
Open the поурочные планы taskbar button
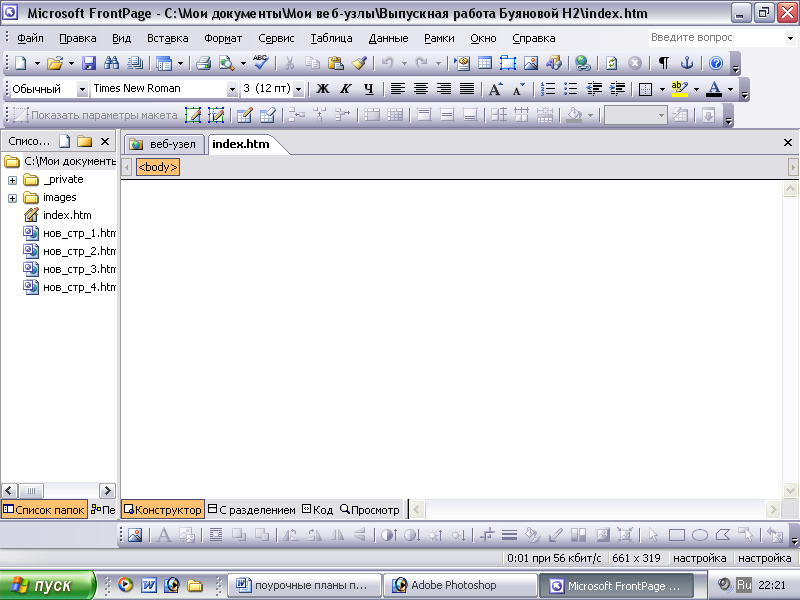(305, 585)
